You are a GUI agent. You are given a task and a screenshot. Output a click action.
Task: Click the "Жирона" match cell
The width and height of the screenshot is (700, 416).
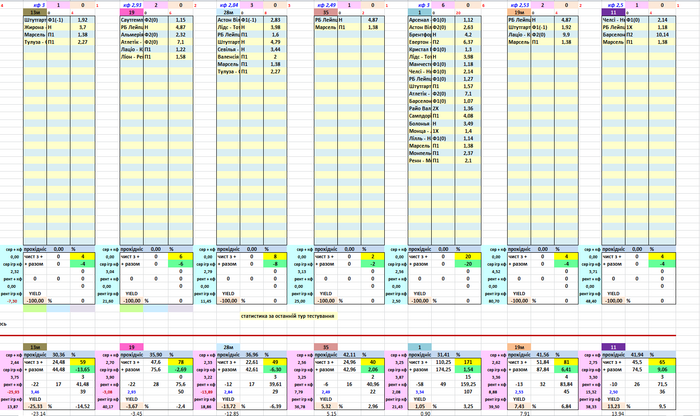point(35,27)
